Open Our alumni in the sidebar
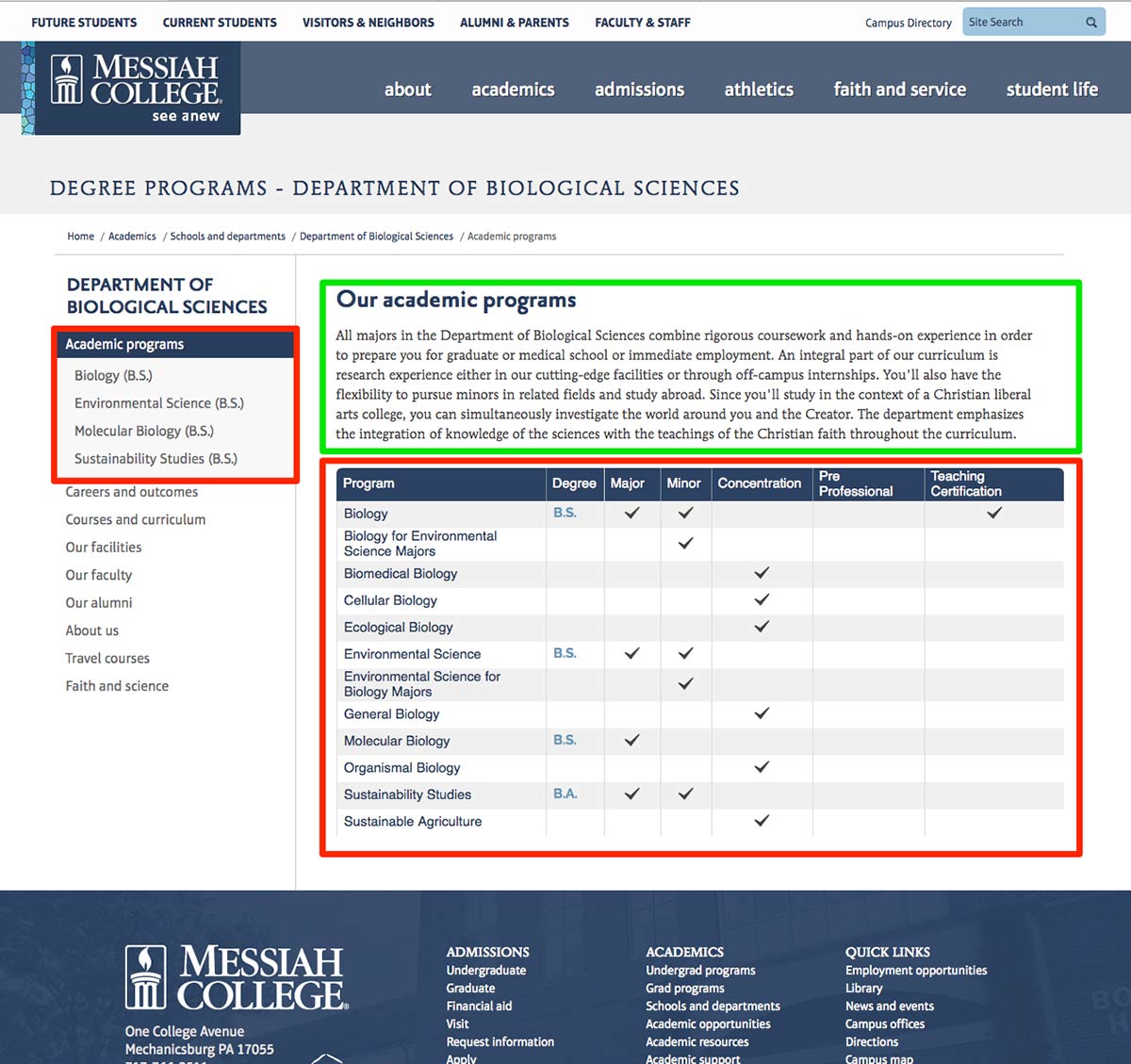Image resolution: width=1131 pixels, height=1064 pixels. click(x=99, y=603)
